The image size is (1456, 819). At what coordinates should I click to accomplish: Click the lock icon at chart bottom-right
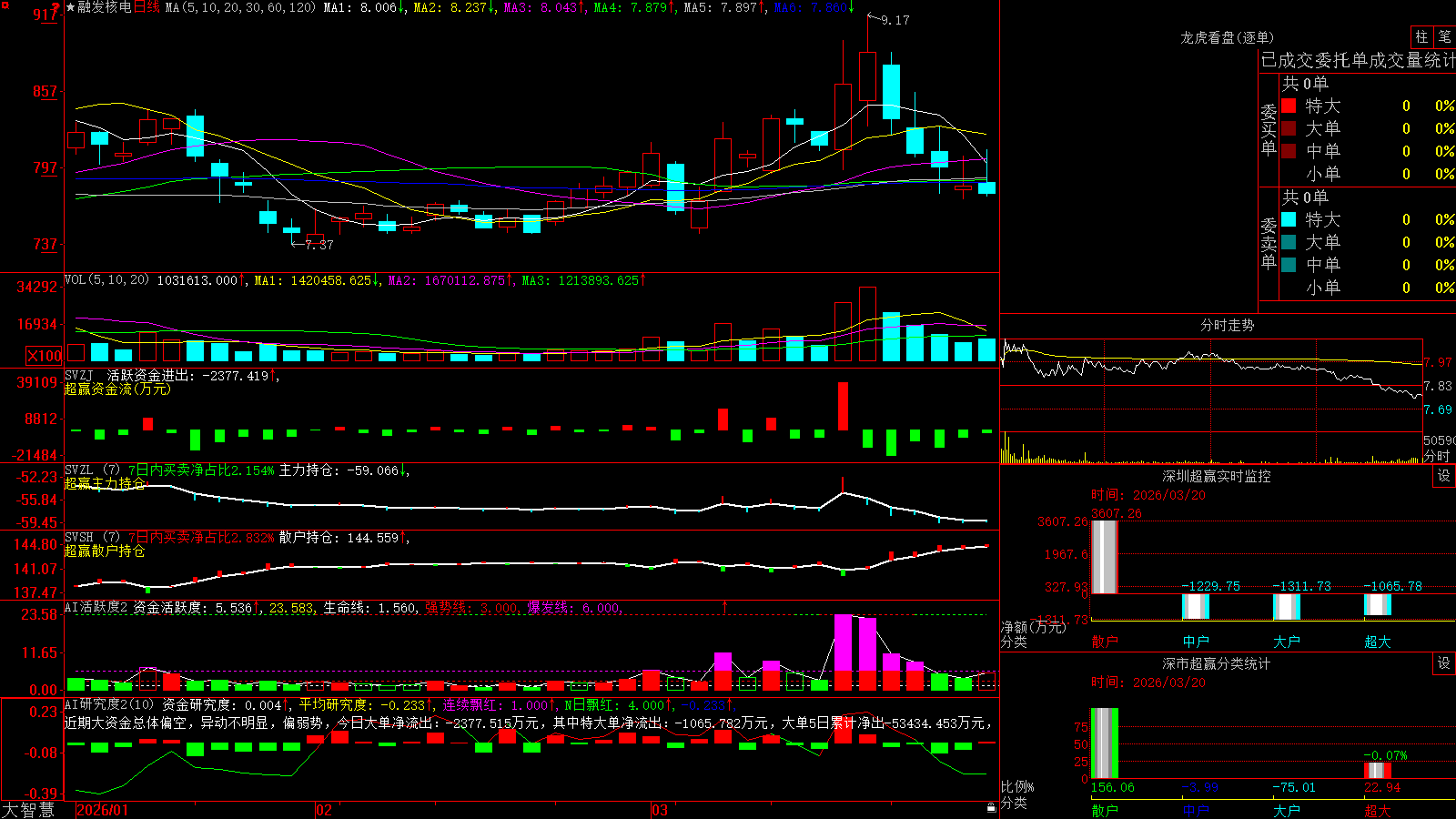point(992,807)
